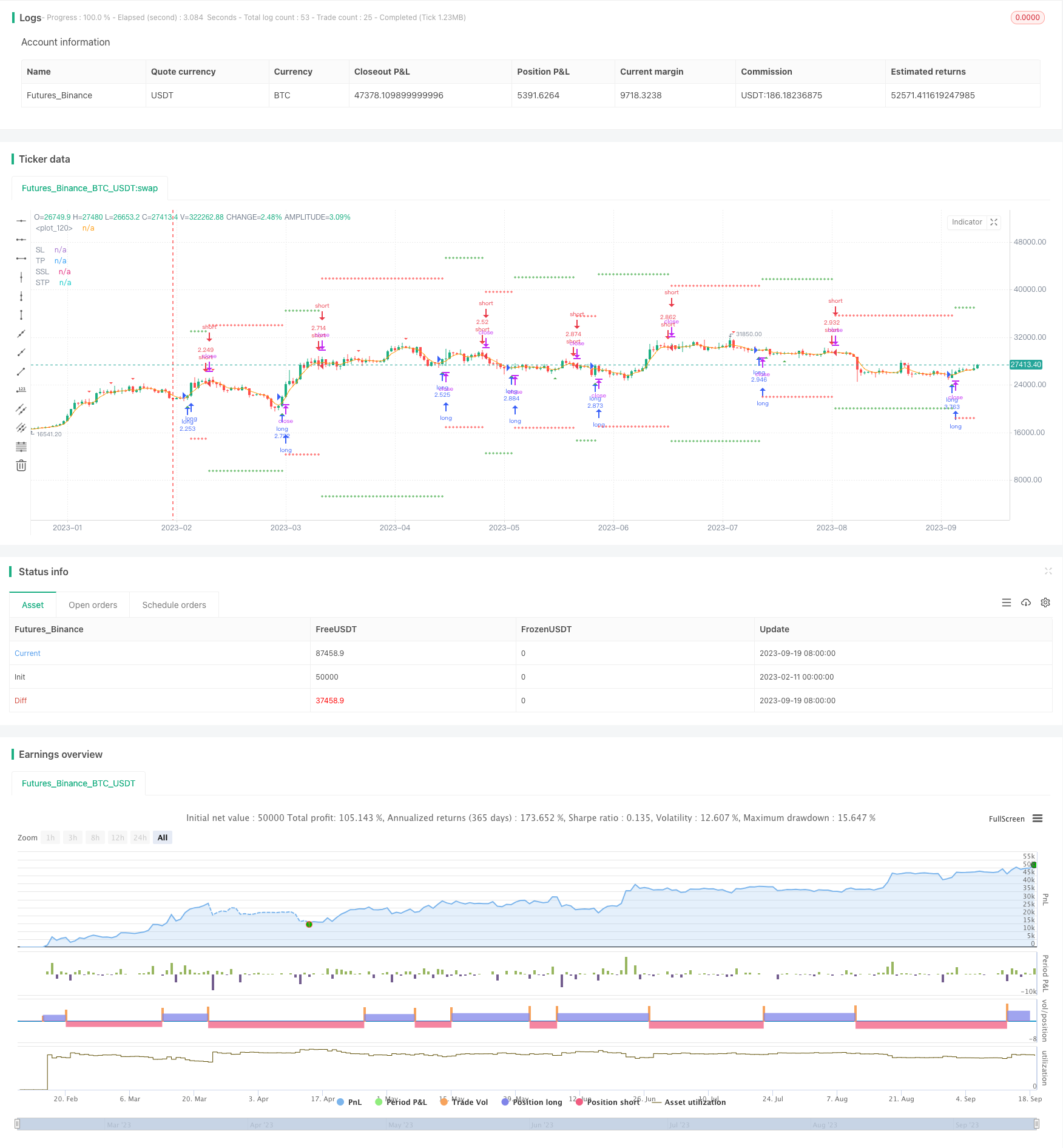Click the cloud download icon in Status info
Viewport: 1063px width, 1148px height.
pyautogui.click(x=1026, y=603)
